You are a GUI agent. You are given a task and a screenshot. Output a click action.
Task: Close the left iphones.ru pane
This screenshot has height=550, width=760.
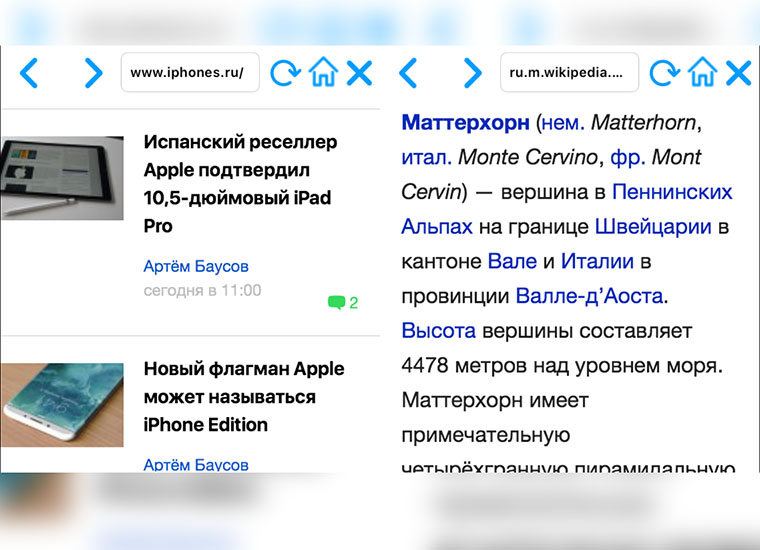pyautogui.click(x=358, y=72)
